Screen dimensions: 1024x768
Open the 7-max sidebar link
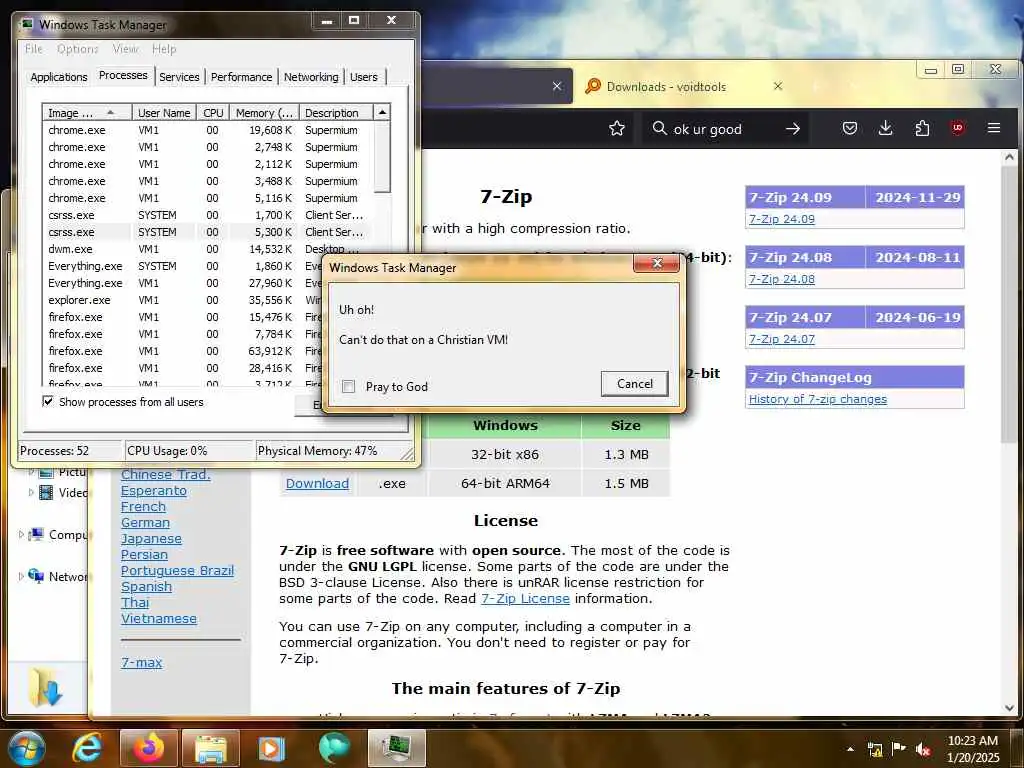click(141, 662)
